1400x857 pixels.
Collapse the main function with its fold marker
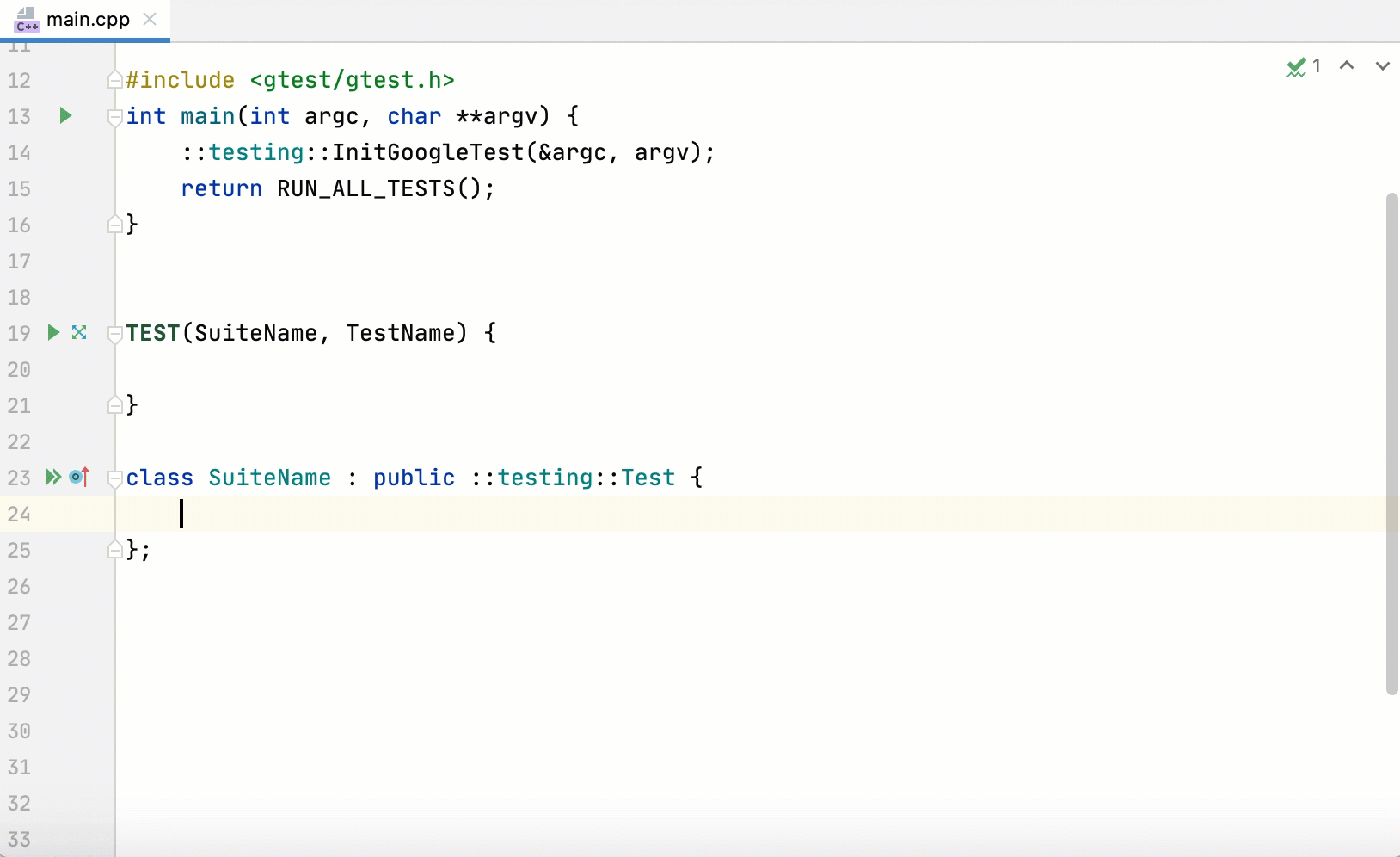tap(114, 118)
